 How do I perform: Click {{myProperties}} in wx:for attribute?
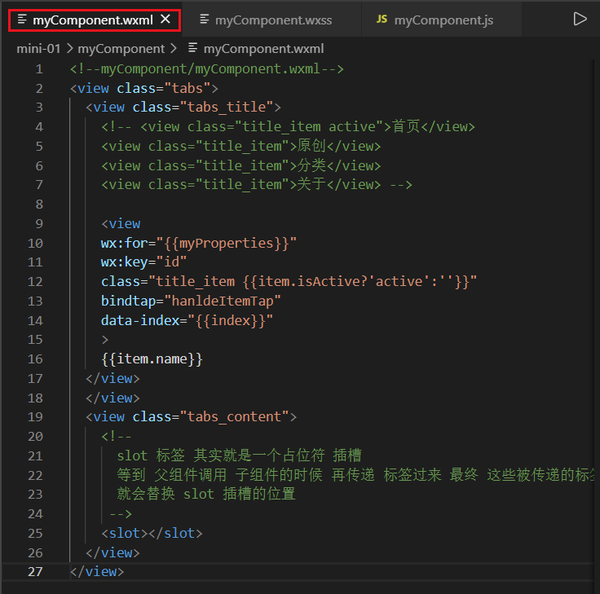[227, 243]
